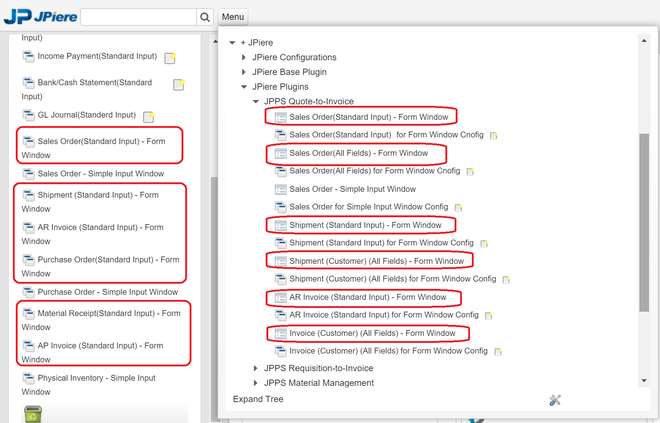
Task: Click the tools icon beside Expand Tree
Action: coord(555,400)
